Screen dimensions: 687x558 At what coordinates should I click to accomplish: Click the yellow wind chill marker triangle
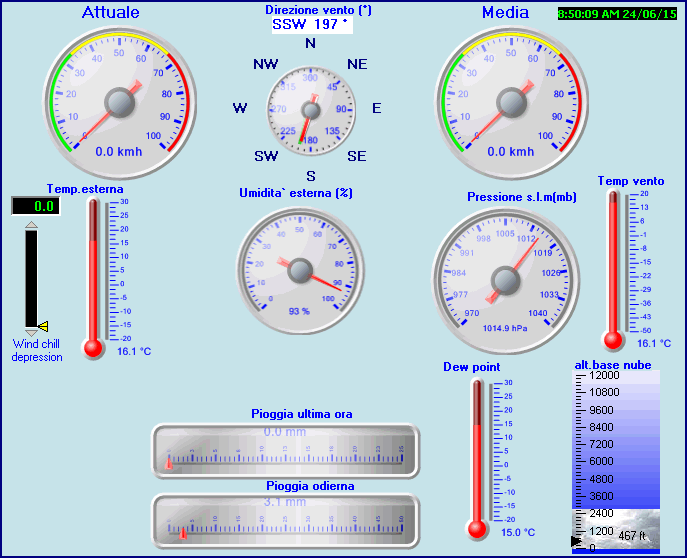pos(43,325)
